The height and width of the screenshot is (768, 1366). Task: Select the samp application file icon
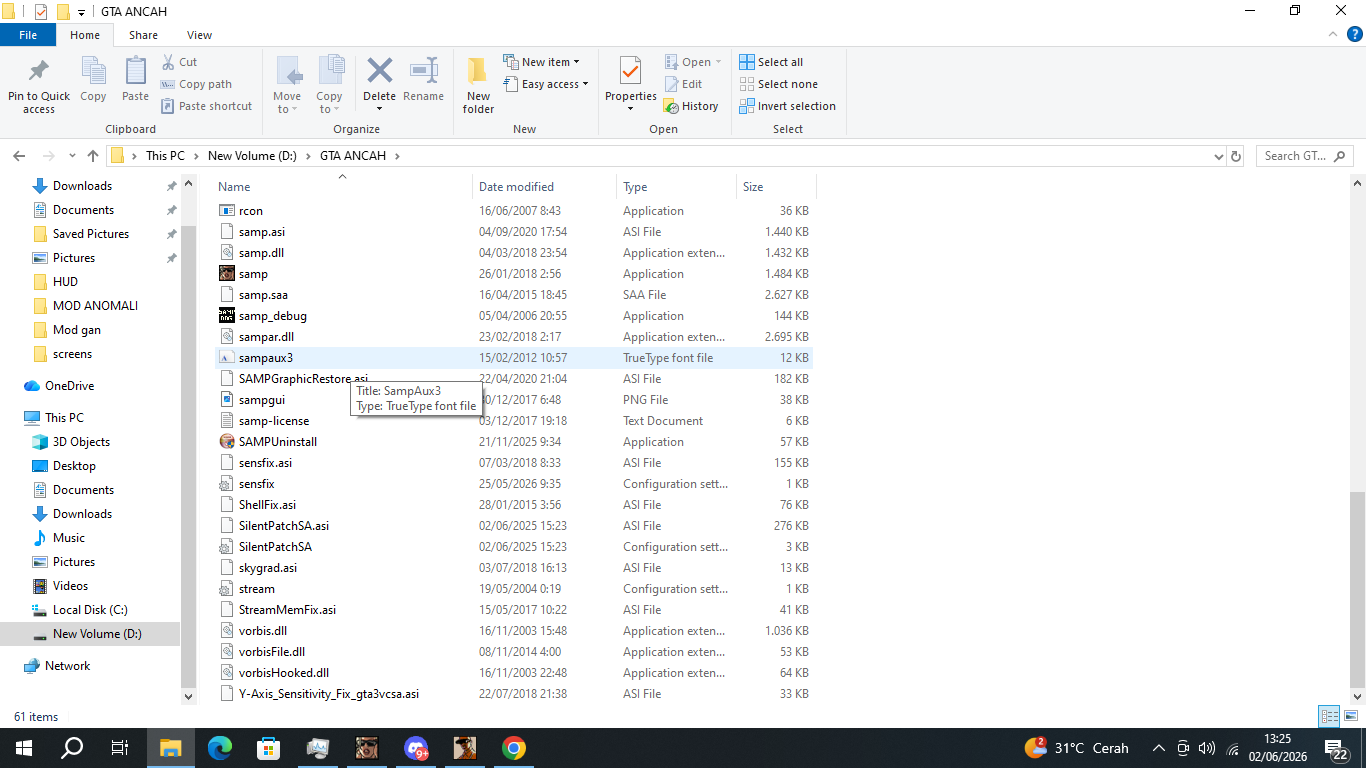click(x=227, y=274)
